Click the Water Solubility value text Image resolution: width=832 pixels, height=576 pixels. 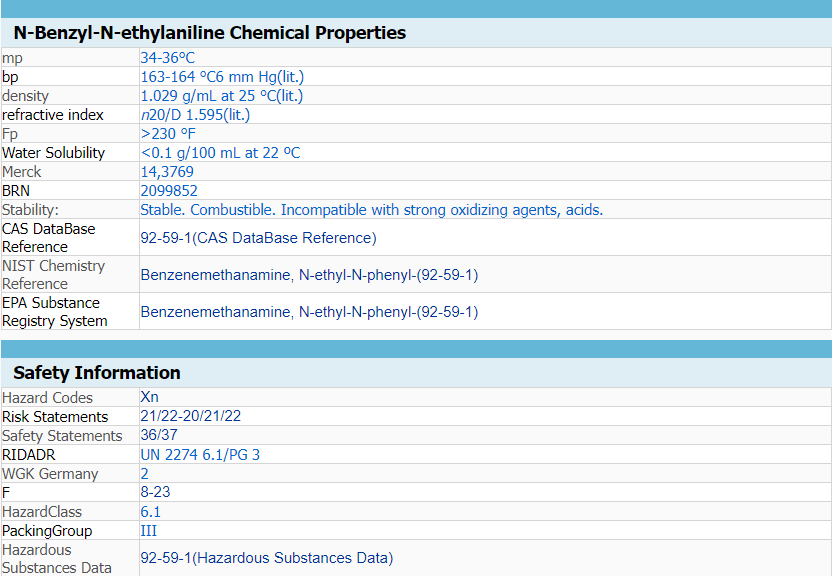[220, 153]
